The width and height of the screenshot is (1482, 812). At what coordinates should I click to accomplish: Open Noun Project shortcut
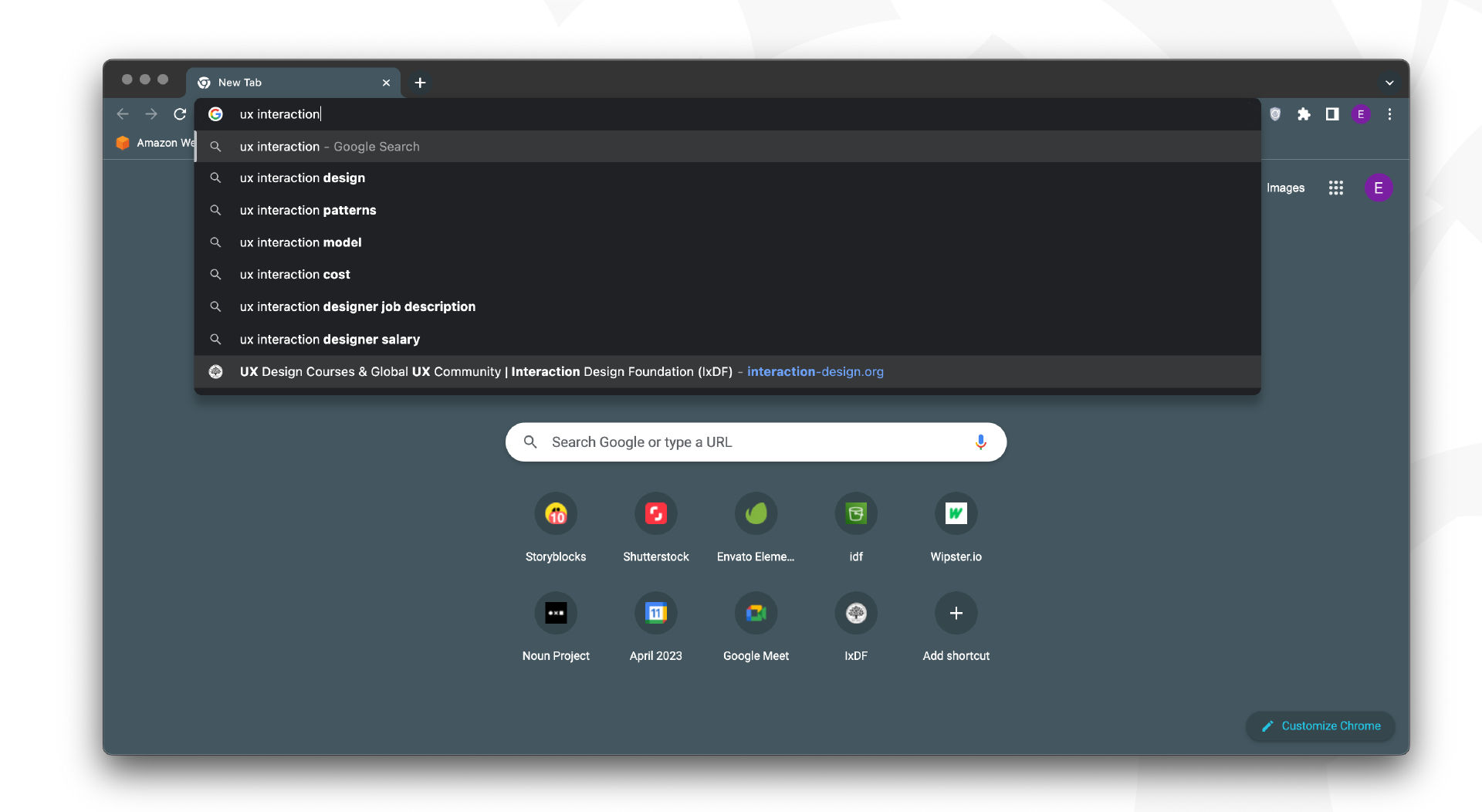(x=556, y=628)
